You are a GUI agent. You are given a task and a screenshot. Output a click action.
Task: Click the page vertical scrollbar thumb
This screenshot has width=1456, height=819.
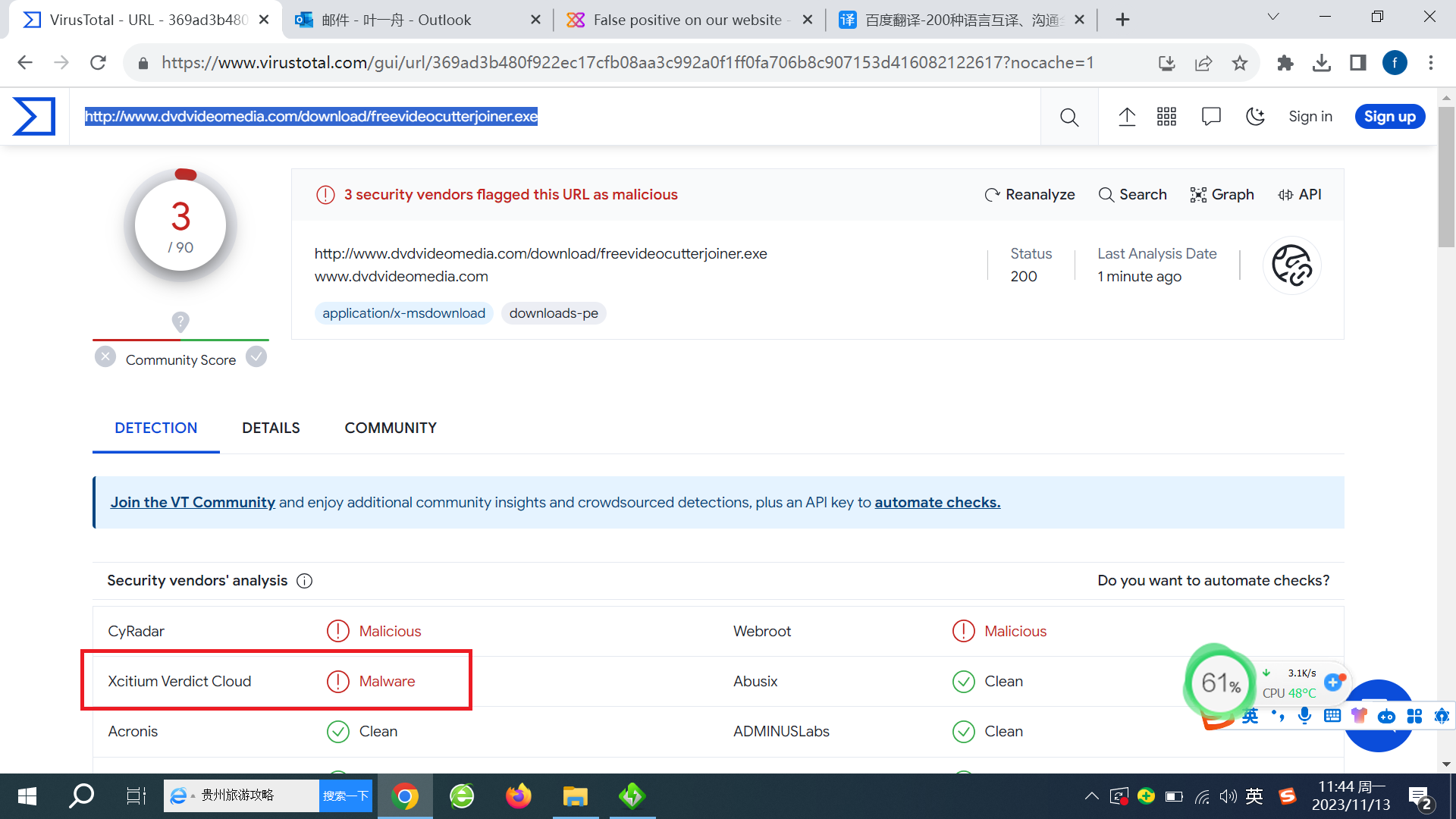click(1446, 176)
